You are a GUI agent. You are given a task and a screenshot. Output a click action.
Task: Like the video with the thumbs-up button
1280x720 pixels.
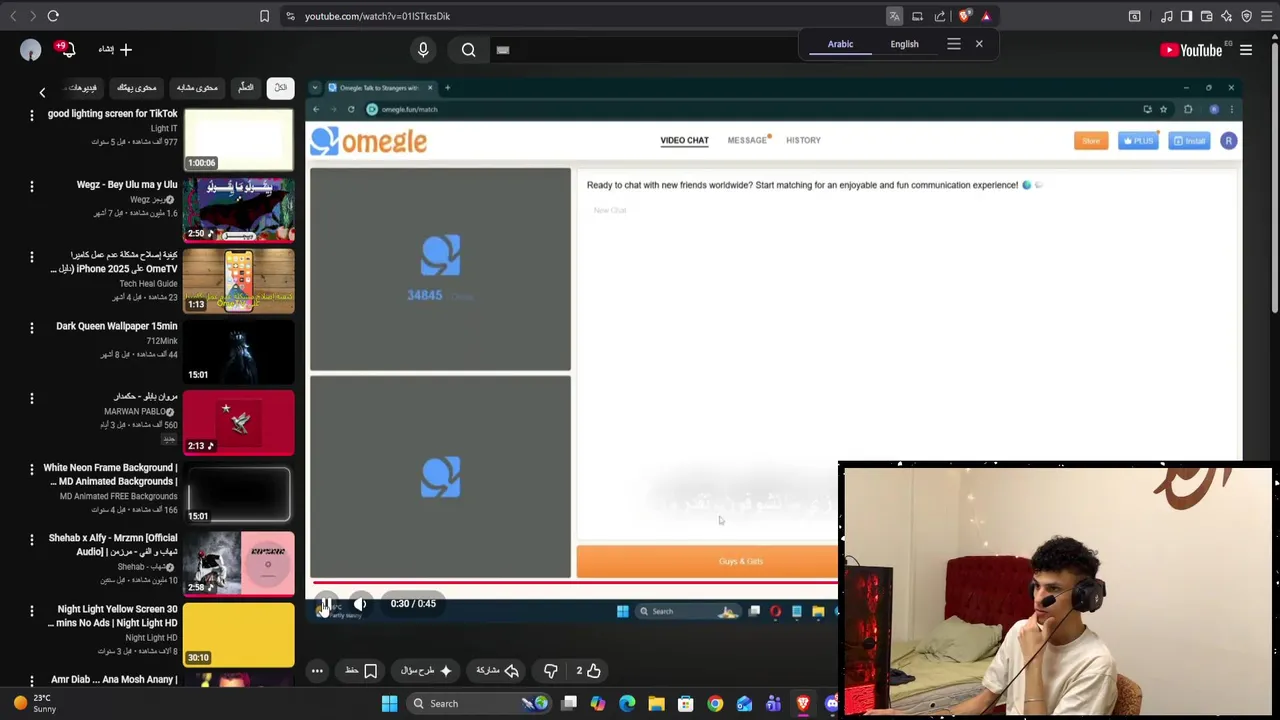(587, 671)
